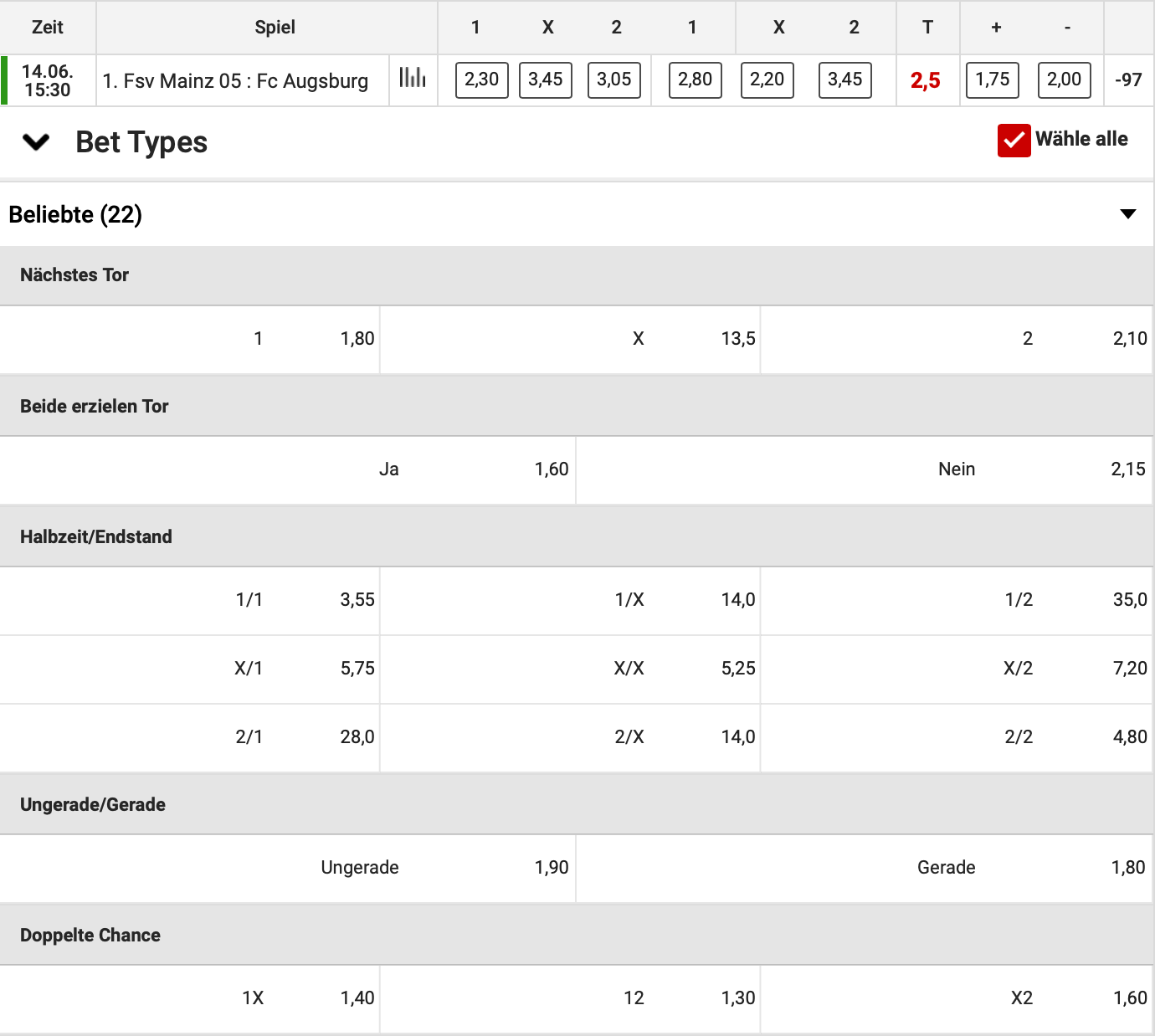Select the plus column odds 1,75
This screenshot has height=1036, width=1155.
point(993,79)
